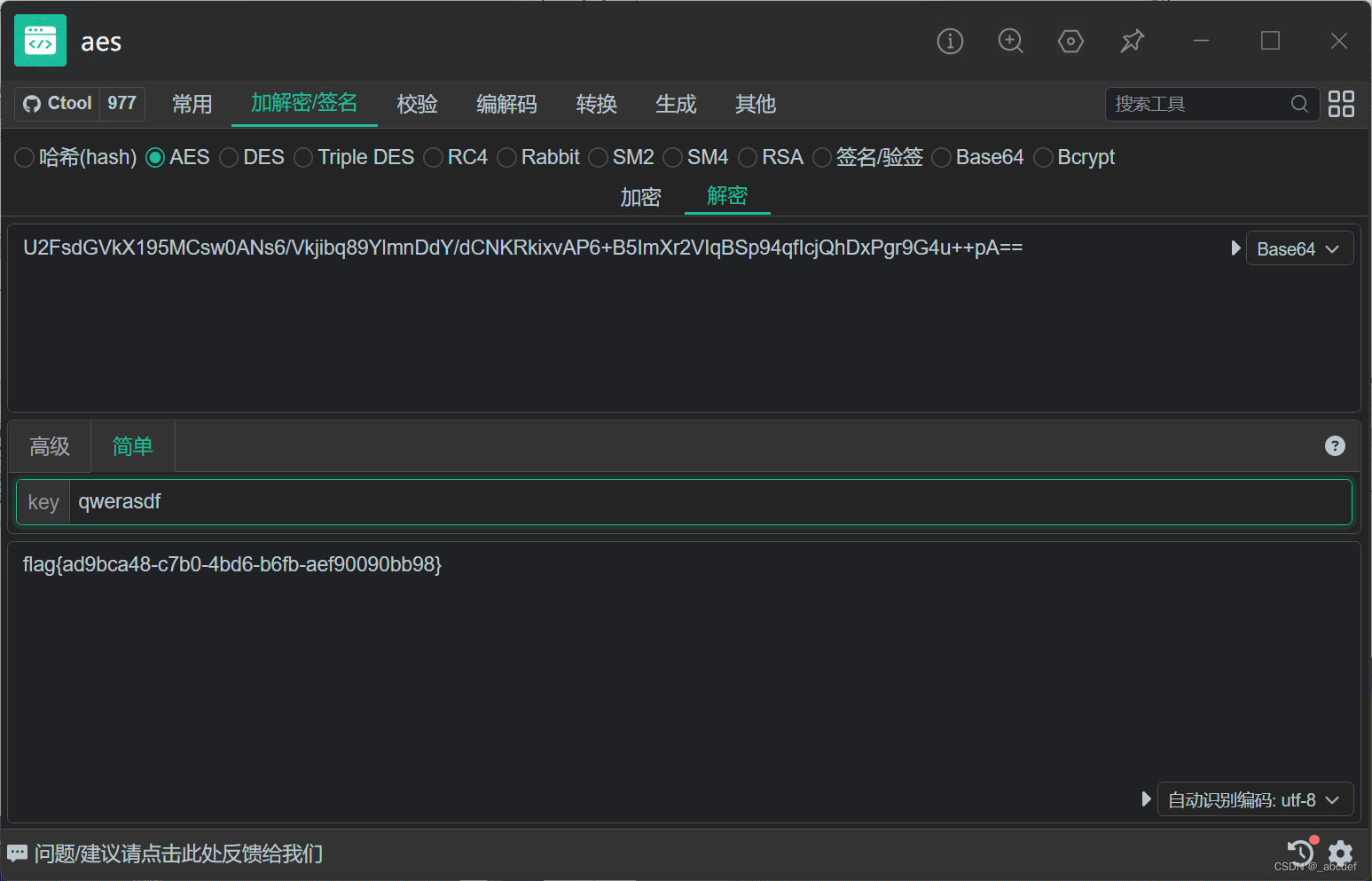Click the 问题/建议请点击此处反馈给我们 feedback link

178,853
